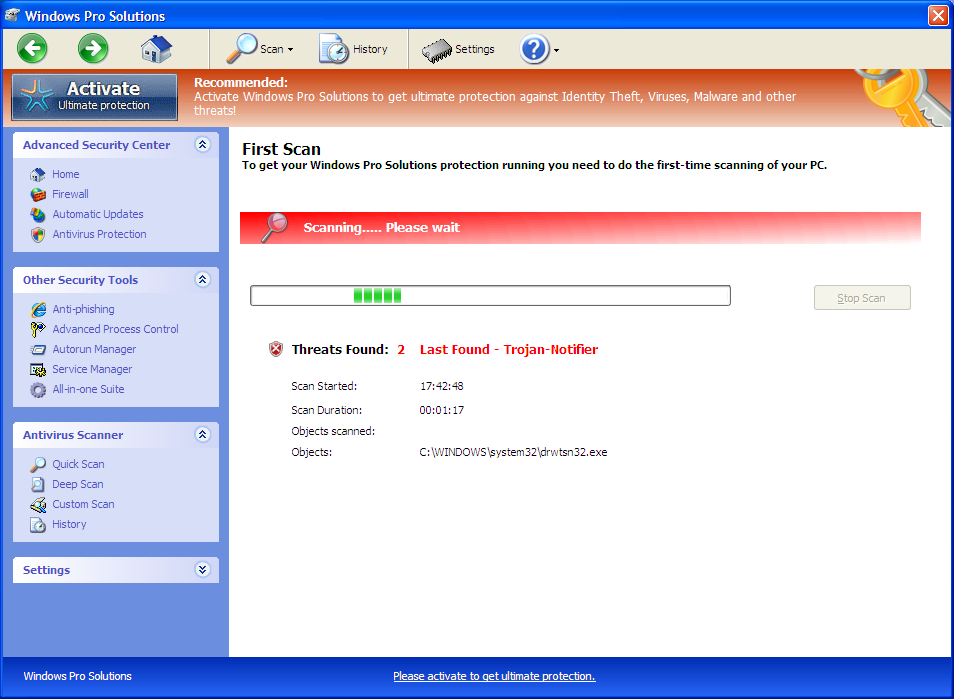This screenshot has height=699, width=954.
Task: Open the sidebar Home link
Action: tap(66, 174)
